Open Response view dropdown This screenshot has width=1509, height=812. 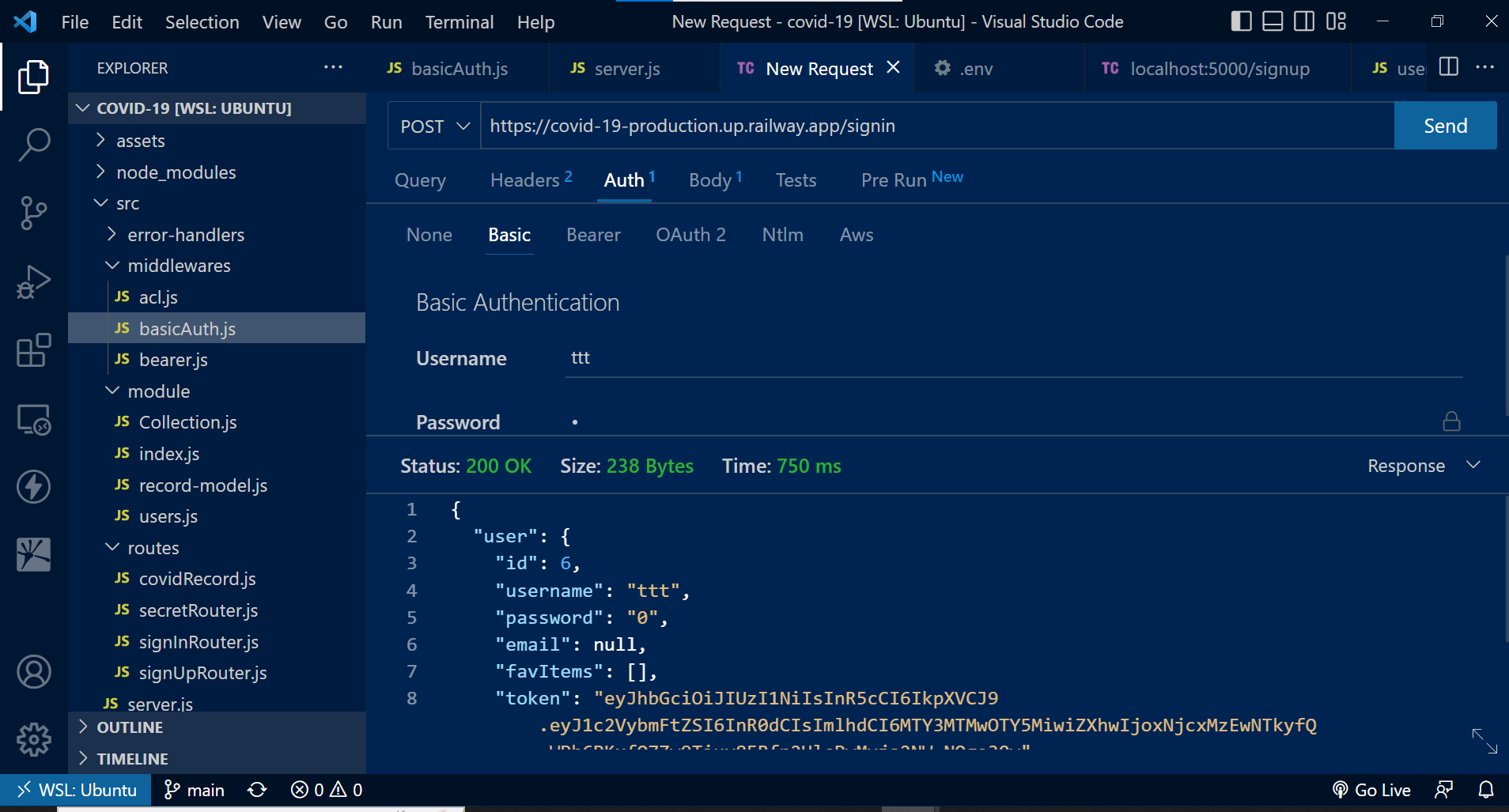click(1424, 466)
